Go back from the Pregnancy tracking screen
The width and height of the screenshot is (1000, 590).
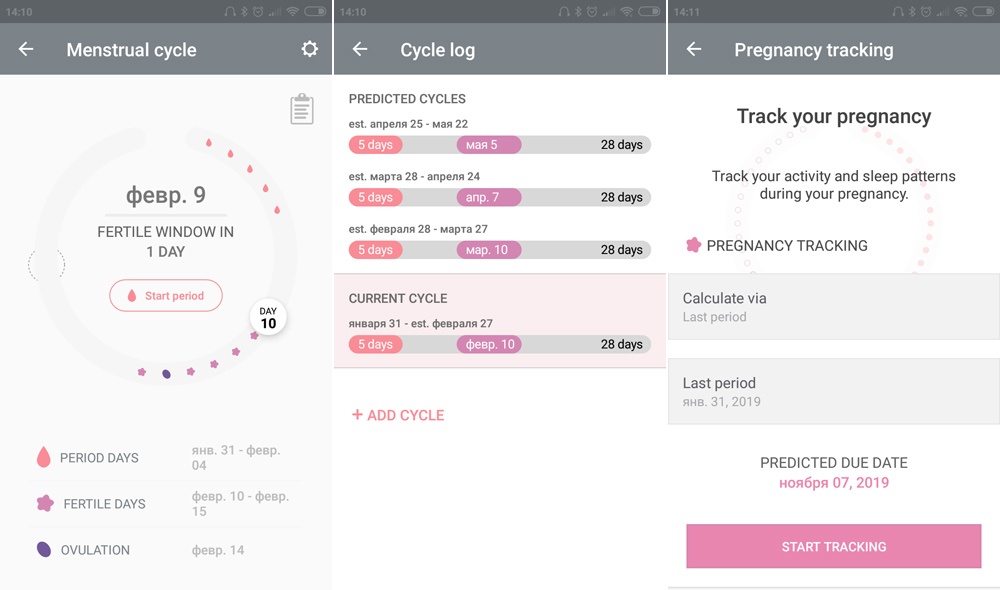[692, 49]
